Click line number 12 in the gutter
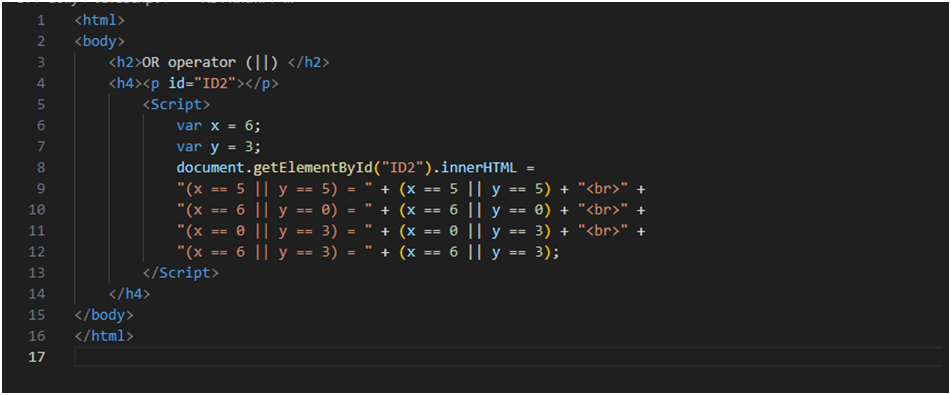The image size is (951, 395). pos(37,252)
